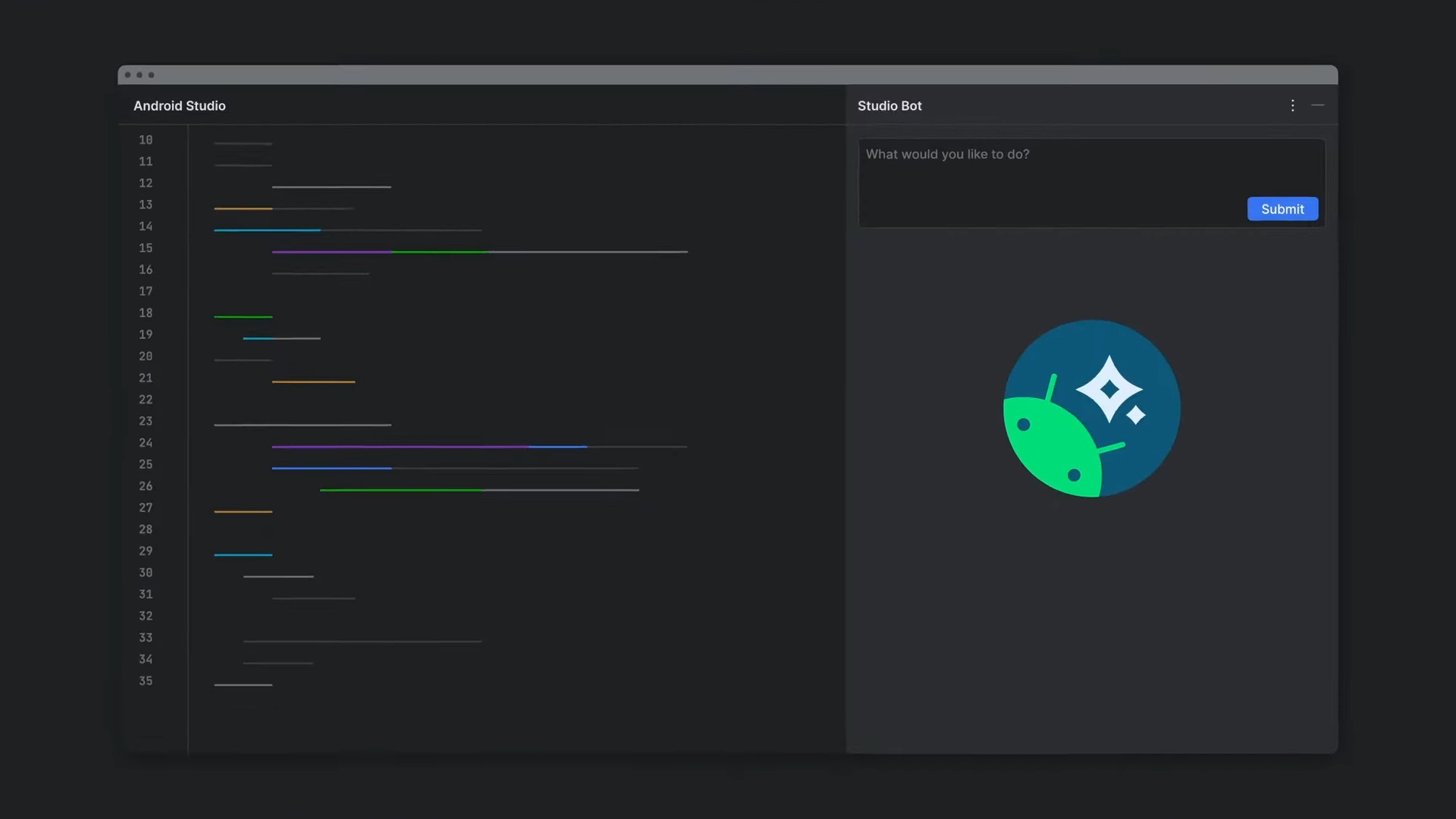Open the Studio Bot options kebab menu

[x=1292, y=105]
